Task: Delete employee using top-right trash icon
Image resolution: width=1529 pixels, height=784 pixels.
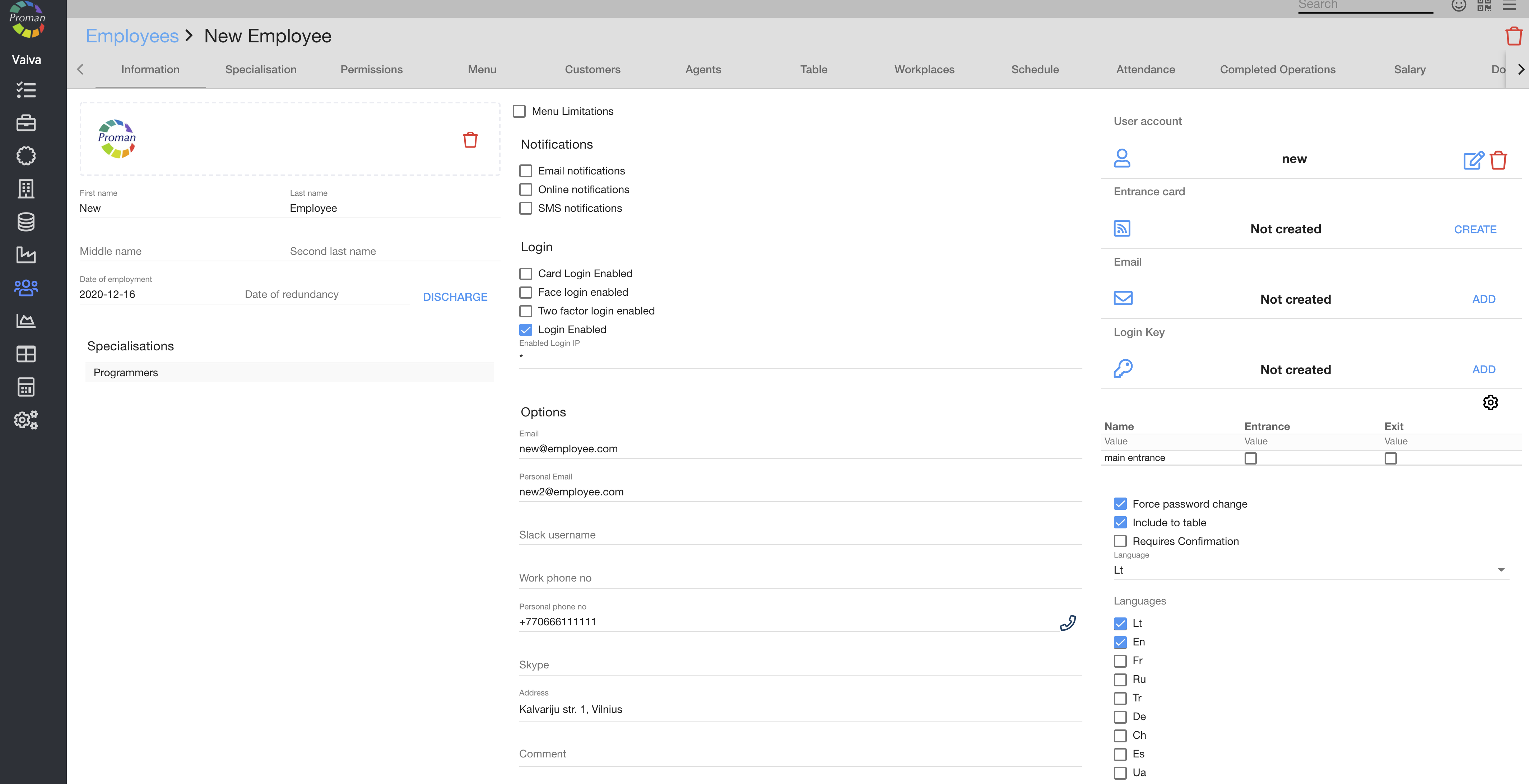Action: [x=1514, y=36]
